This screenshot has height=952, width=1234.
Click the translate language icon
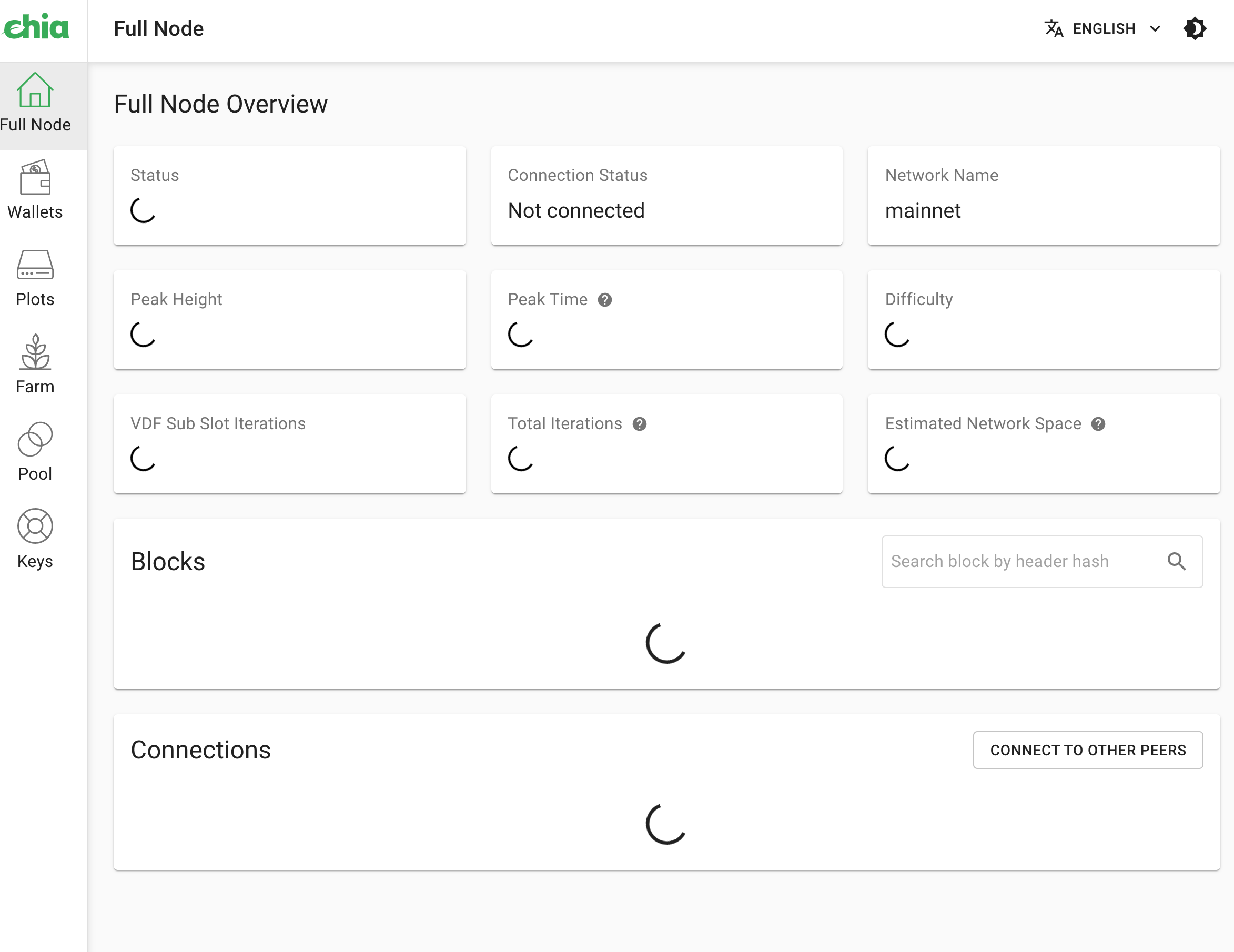[x=1054, y=28]
